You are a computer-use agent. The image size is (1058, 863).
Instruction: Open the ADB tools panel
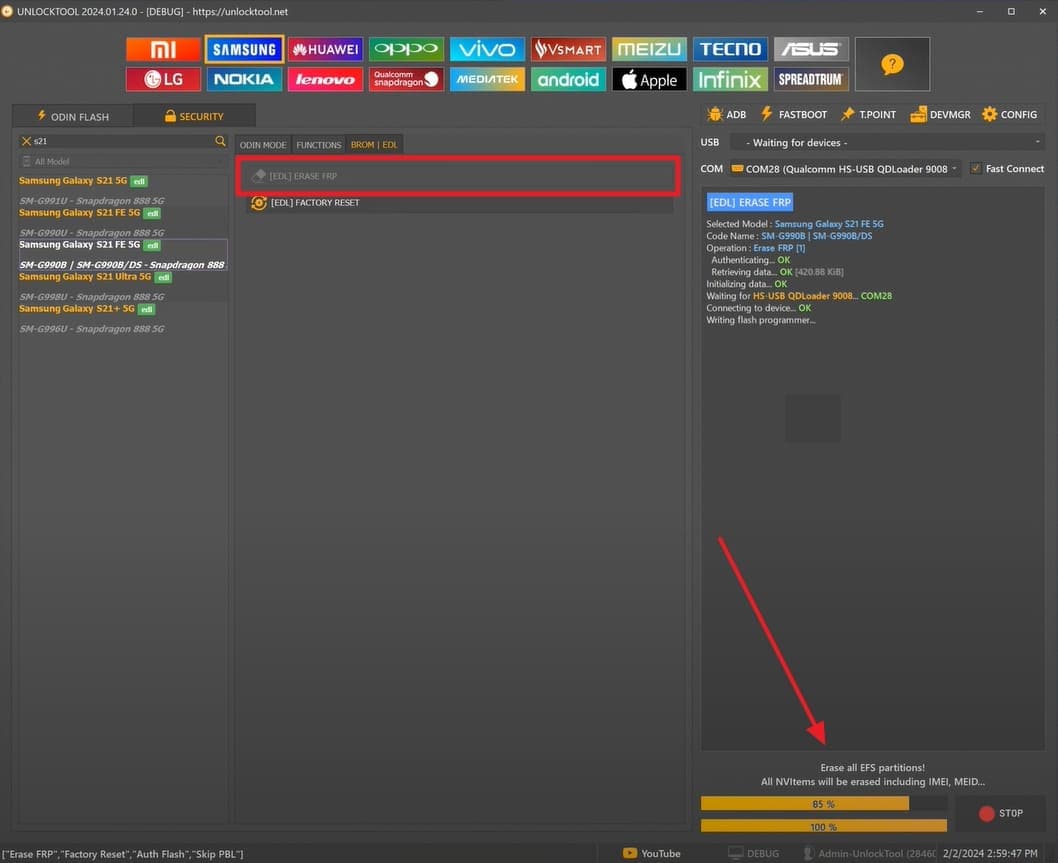(x=727, y=115)
